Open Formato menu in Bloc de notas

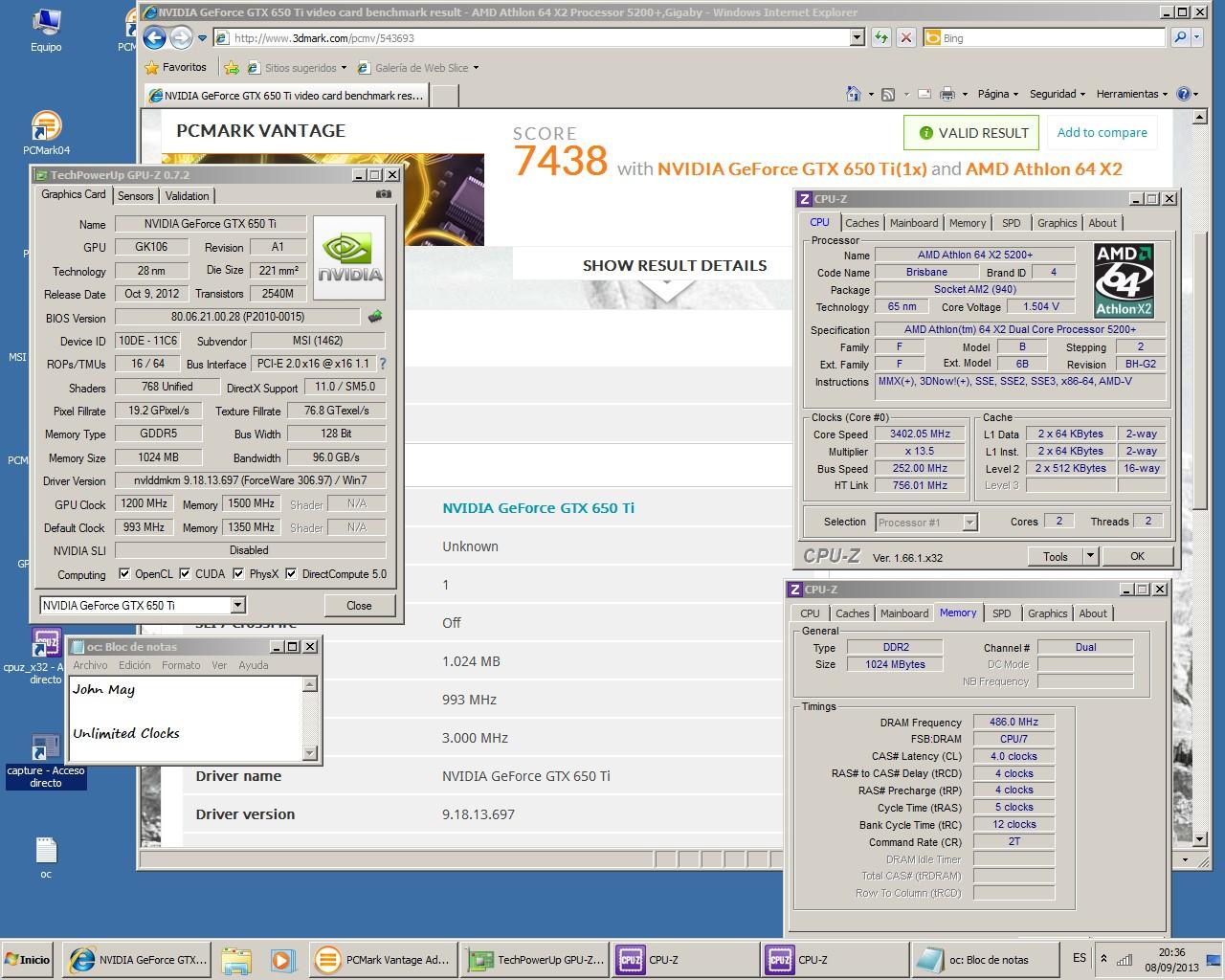[x=181, y=665]
